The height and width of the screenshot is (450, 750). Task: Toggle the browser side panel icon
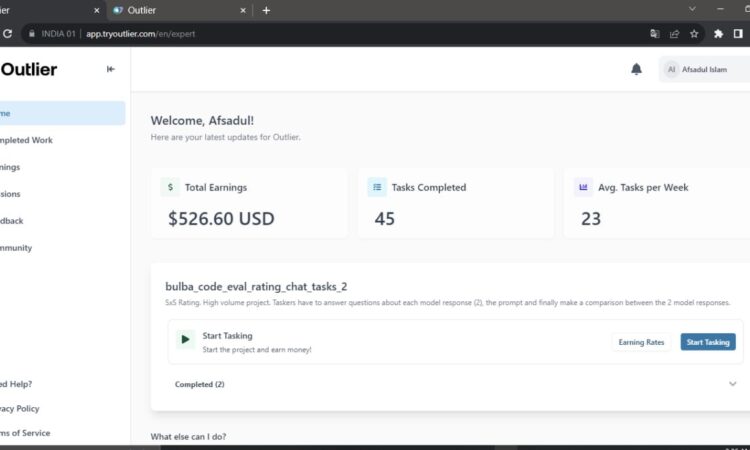point(738,34)
